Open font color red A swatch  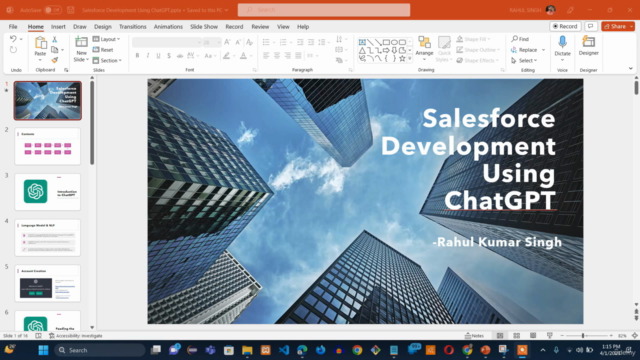(x=243, y=56)
